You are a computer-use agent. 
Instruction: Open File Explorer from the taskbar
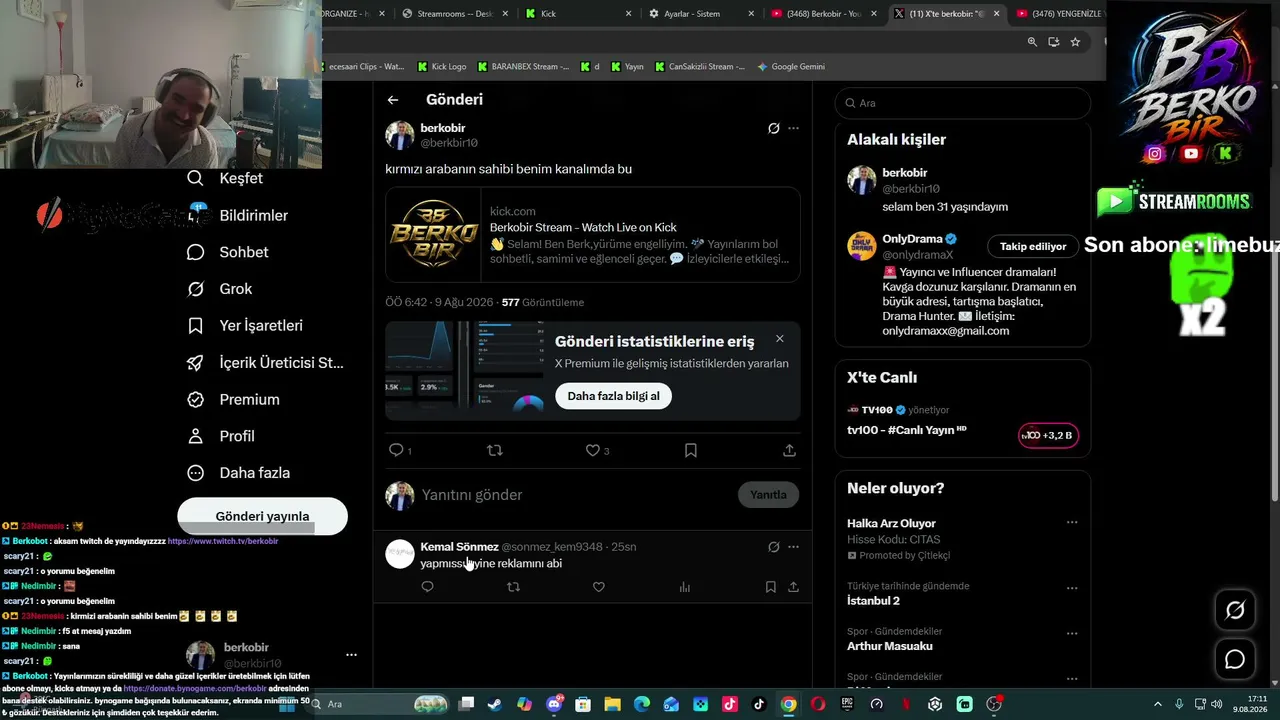point(612,704)
